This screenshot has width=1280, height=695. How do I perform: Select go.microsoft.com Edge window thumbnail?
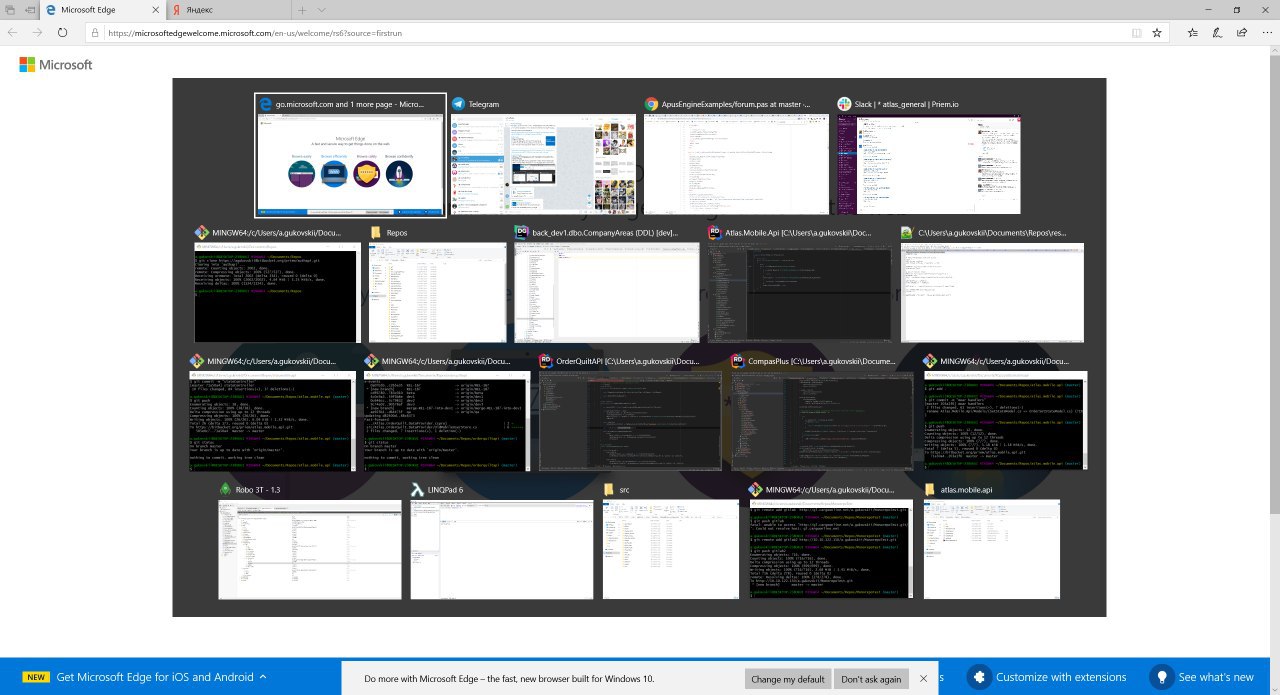click(350, 156)
